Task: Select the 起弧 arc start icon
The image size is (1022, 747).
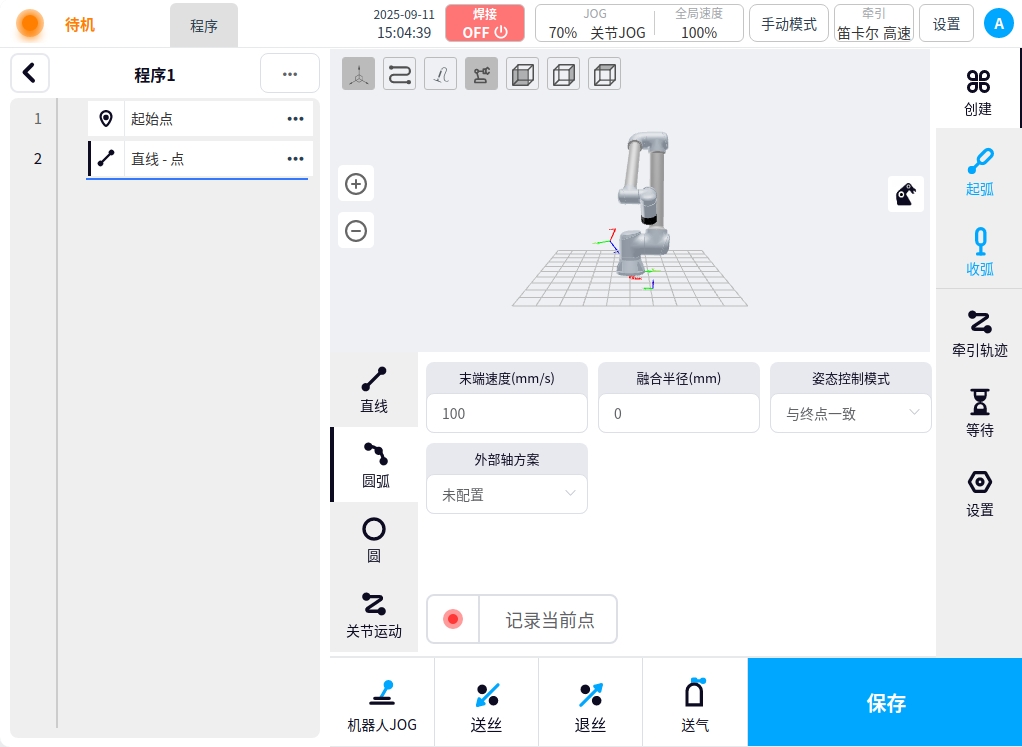Action: click(x=979, y=170)
